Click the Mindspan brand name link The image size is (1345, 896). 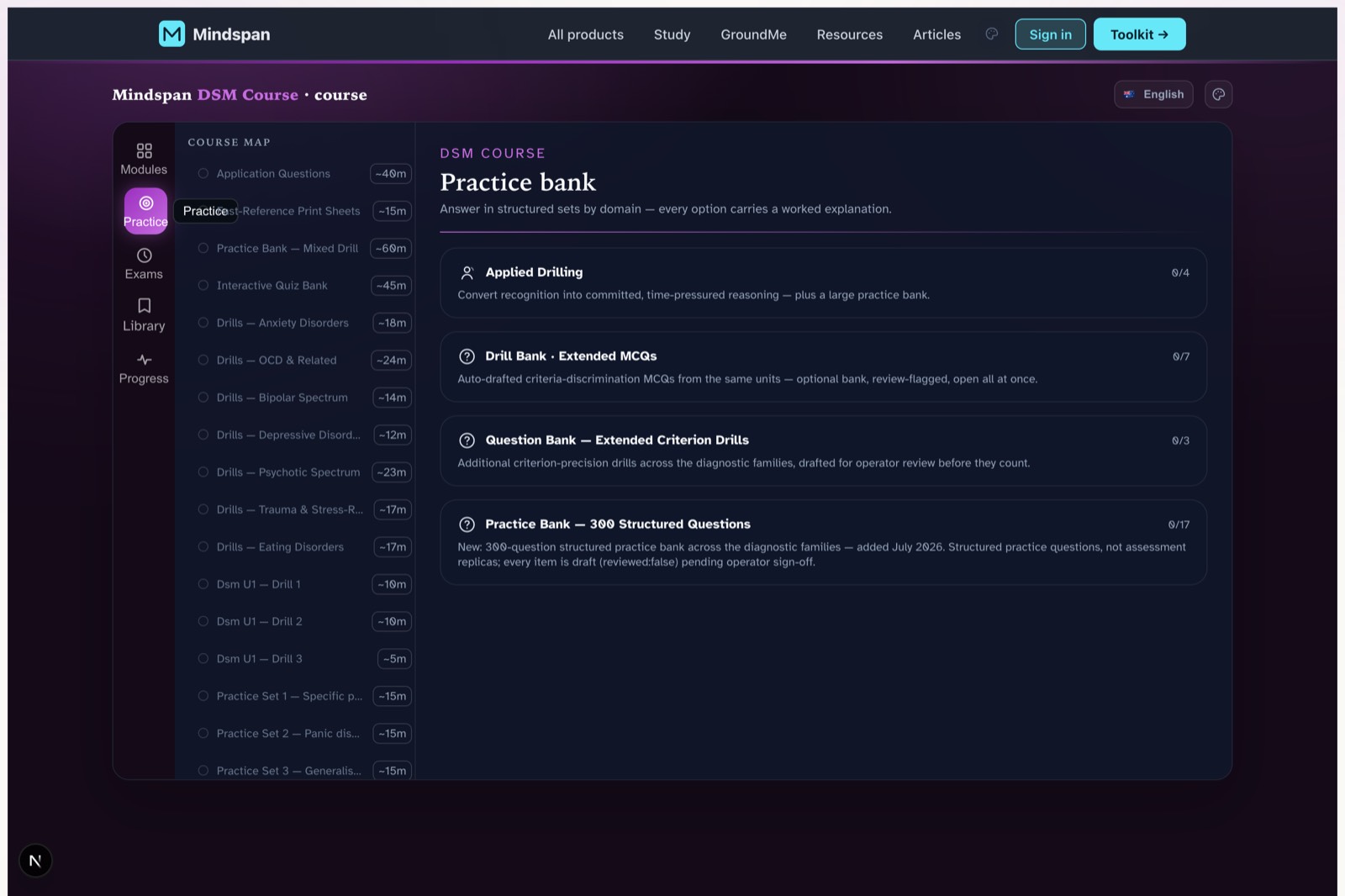click(x=231, y=34)
